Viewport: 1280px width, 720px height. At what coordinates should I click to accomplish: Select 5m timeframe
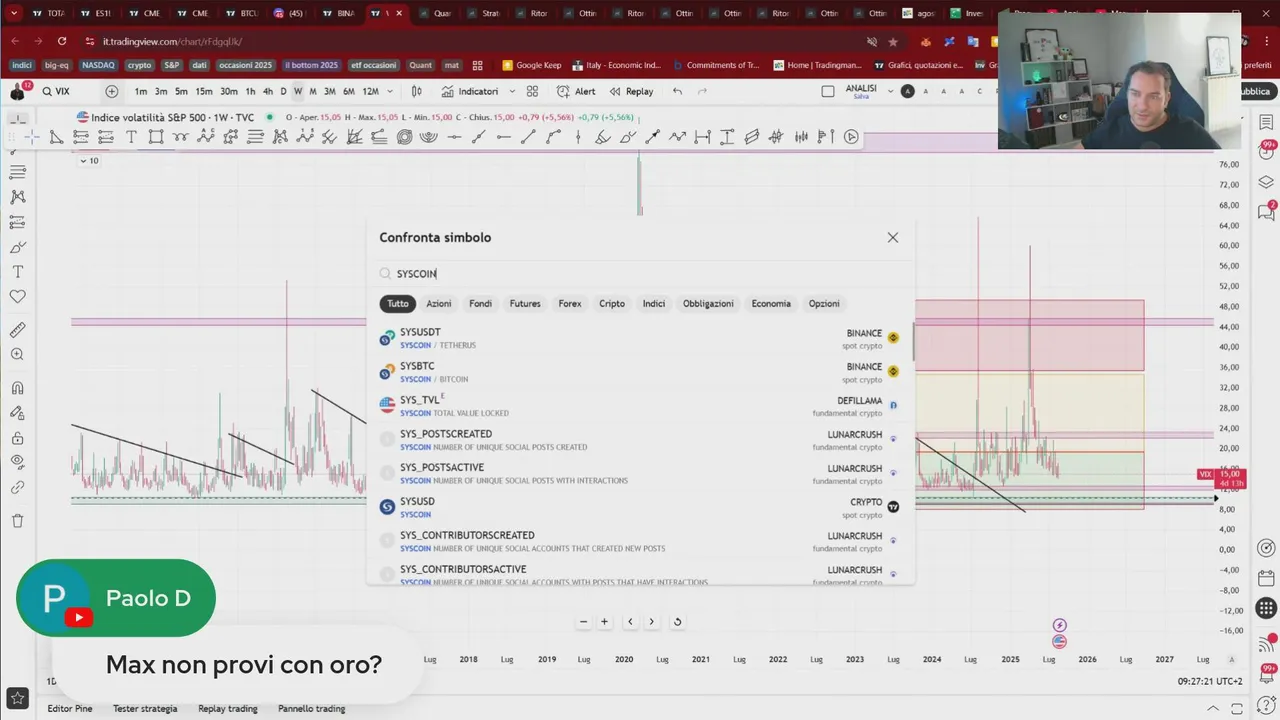pos(181,91)
